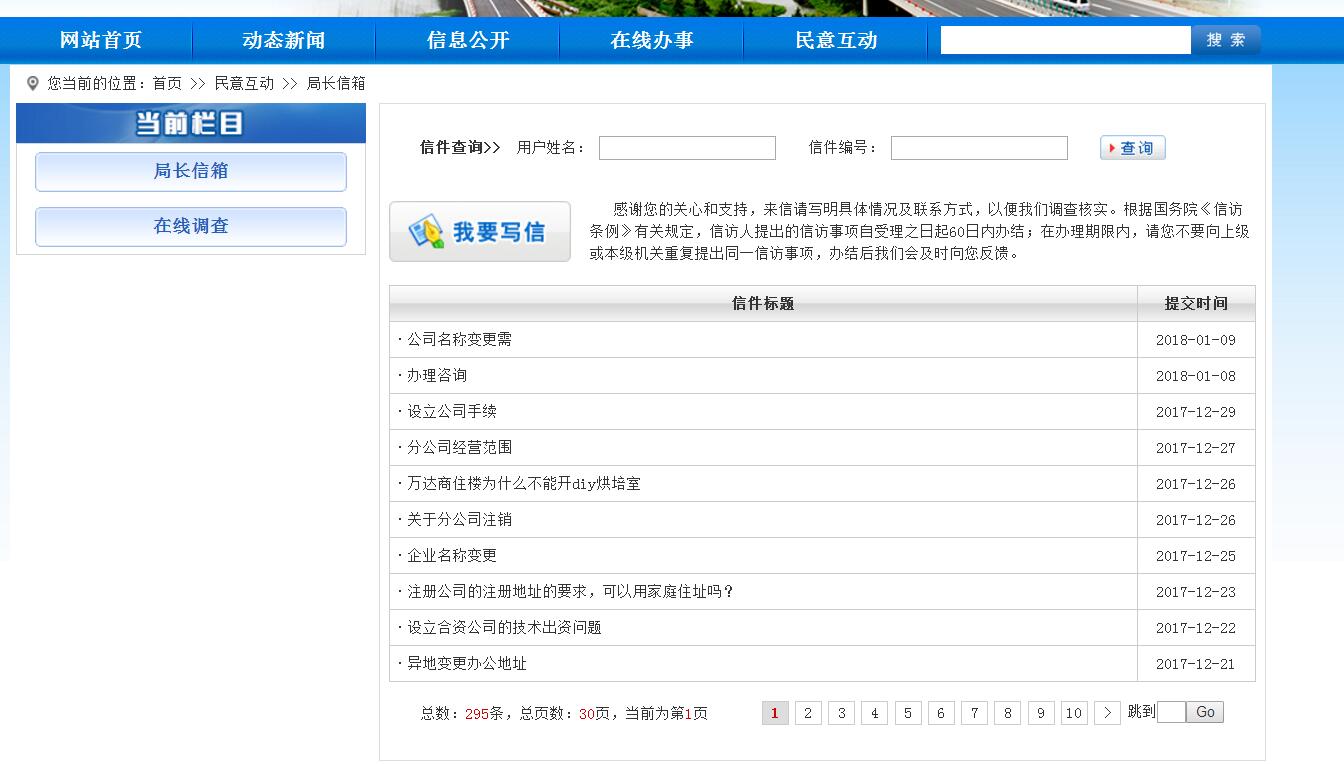
Task: Click the 查询 query button
Action: [1132, 148]
